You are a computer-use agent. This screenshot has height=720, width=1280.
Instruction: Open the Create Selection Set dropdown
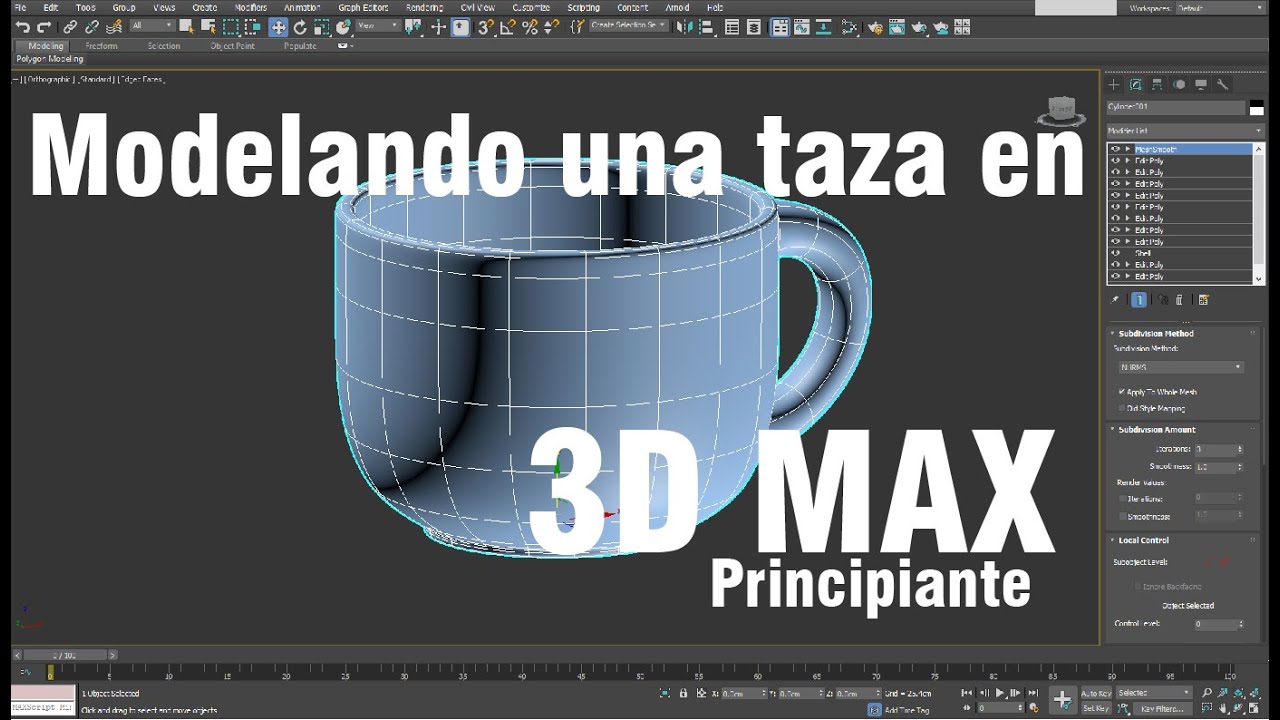[x=628, y=25]
